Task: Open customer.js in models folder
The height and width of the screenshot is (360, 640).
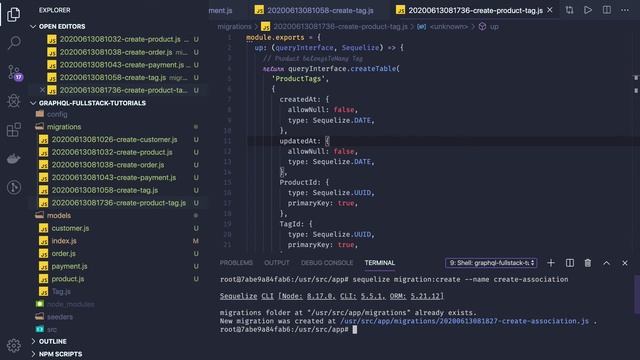Action: [x=70, y=228]
